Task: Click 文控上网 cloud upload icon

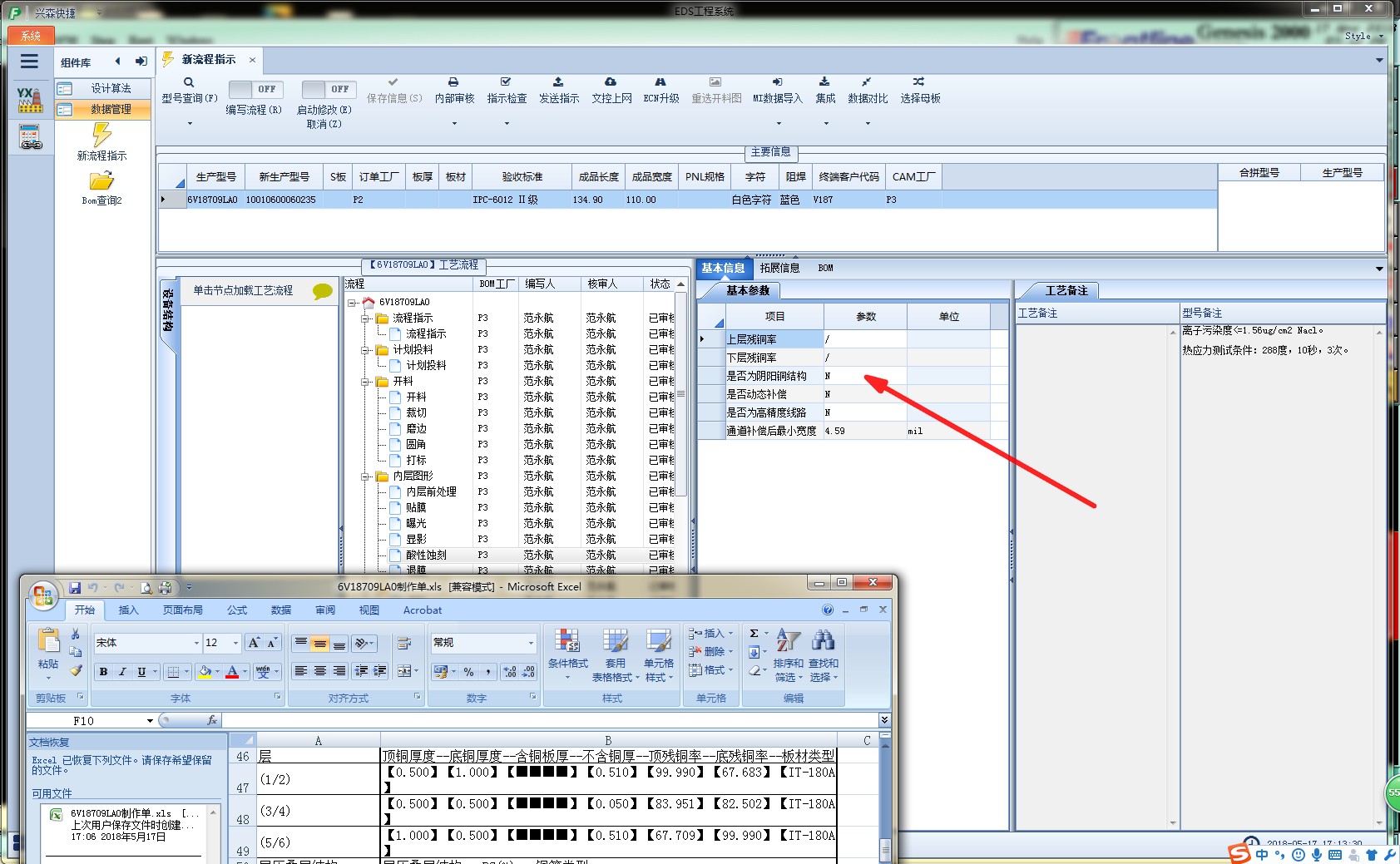Action: click(x=611, y=82)
